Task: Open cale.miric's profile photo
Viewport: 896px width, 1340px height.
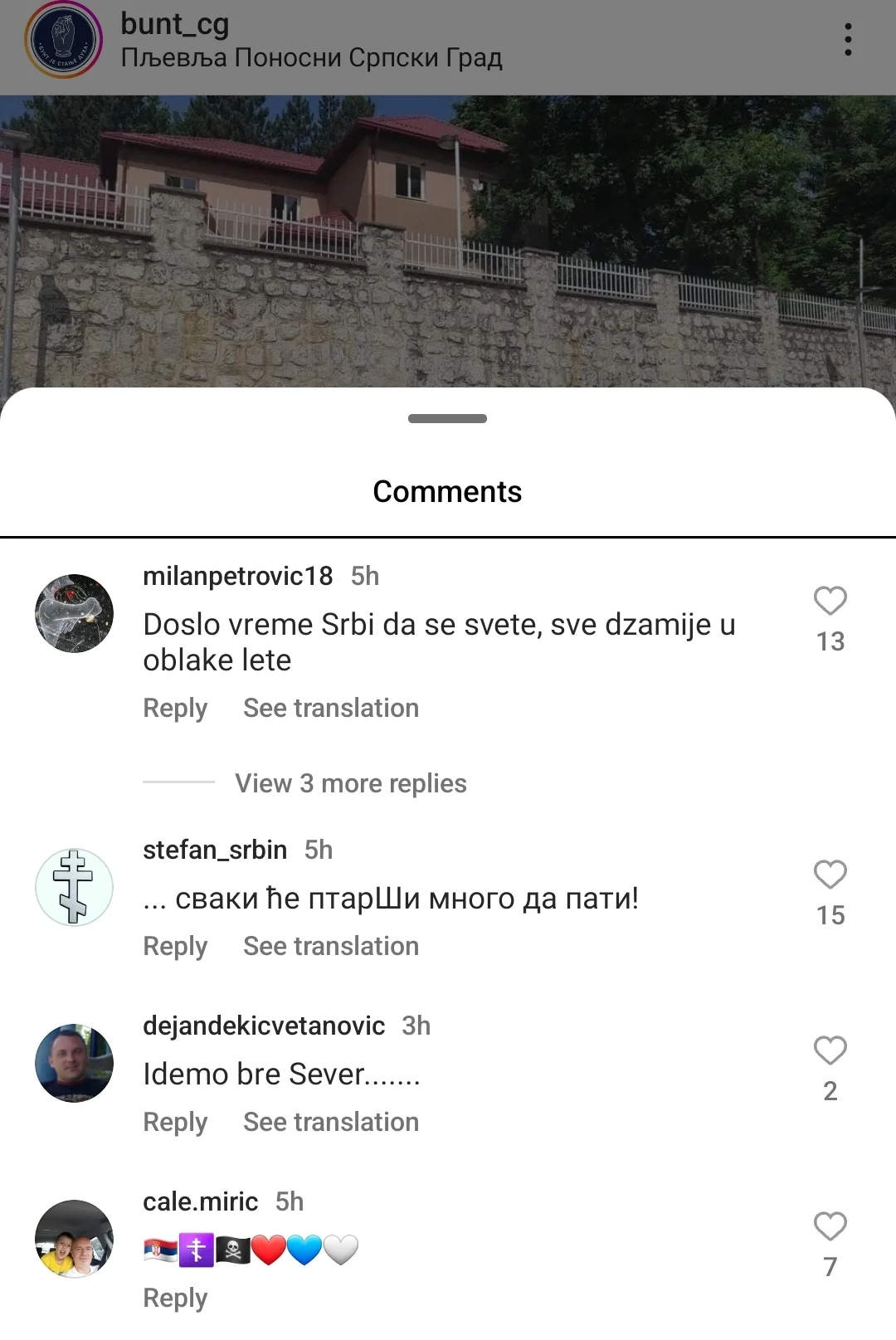Action: coord(74,1239)
